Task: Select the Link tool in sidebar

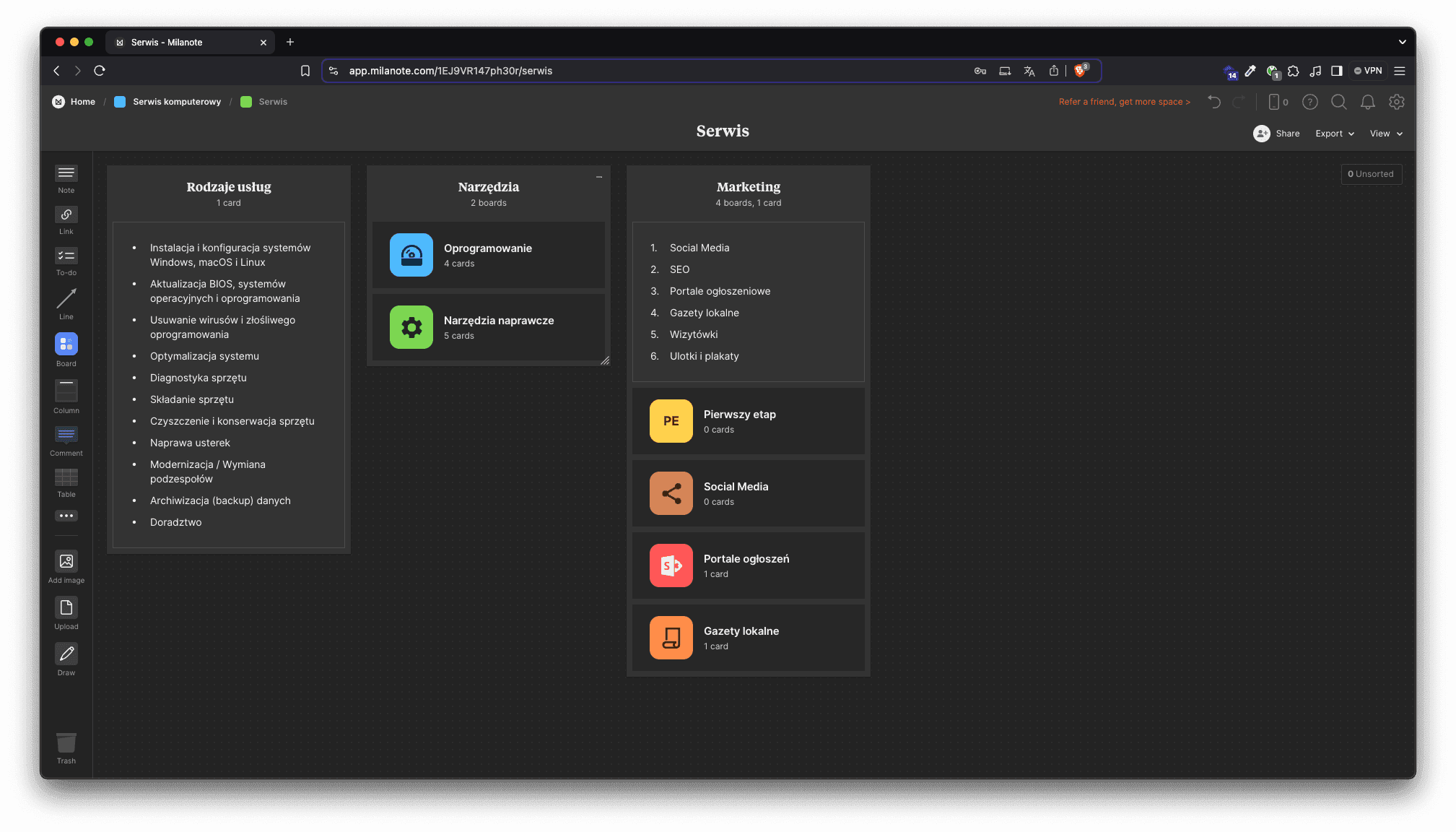Action: click(x=66, y=215)
